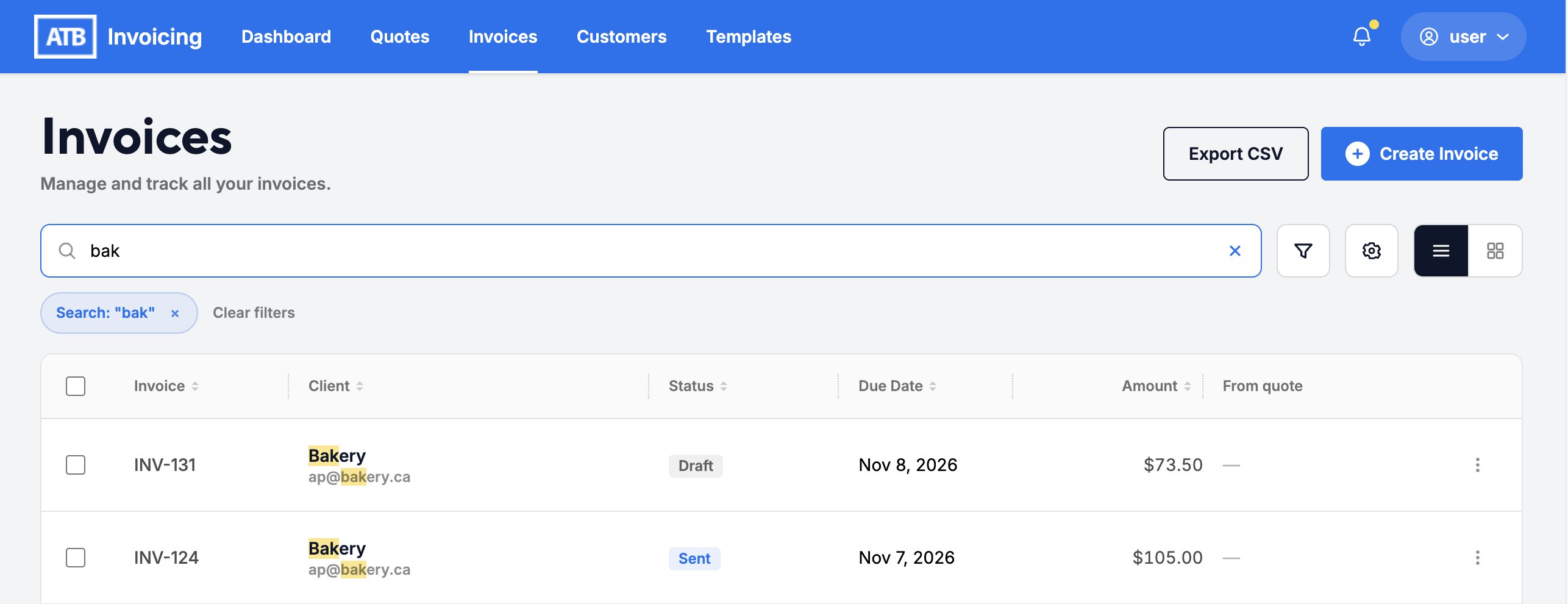Screen dimensions: 1568x604
Task: Remove the Search "bak" filter chip
Action: pyautogui.click(x=175, y=313)
